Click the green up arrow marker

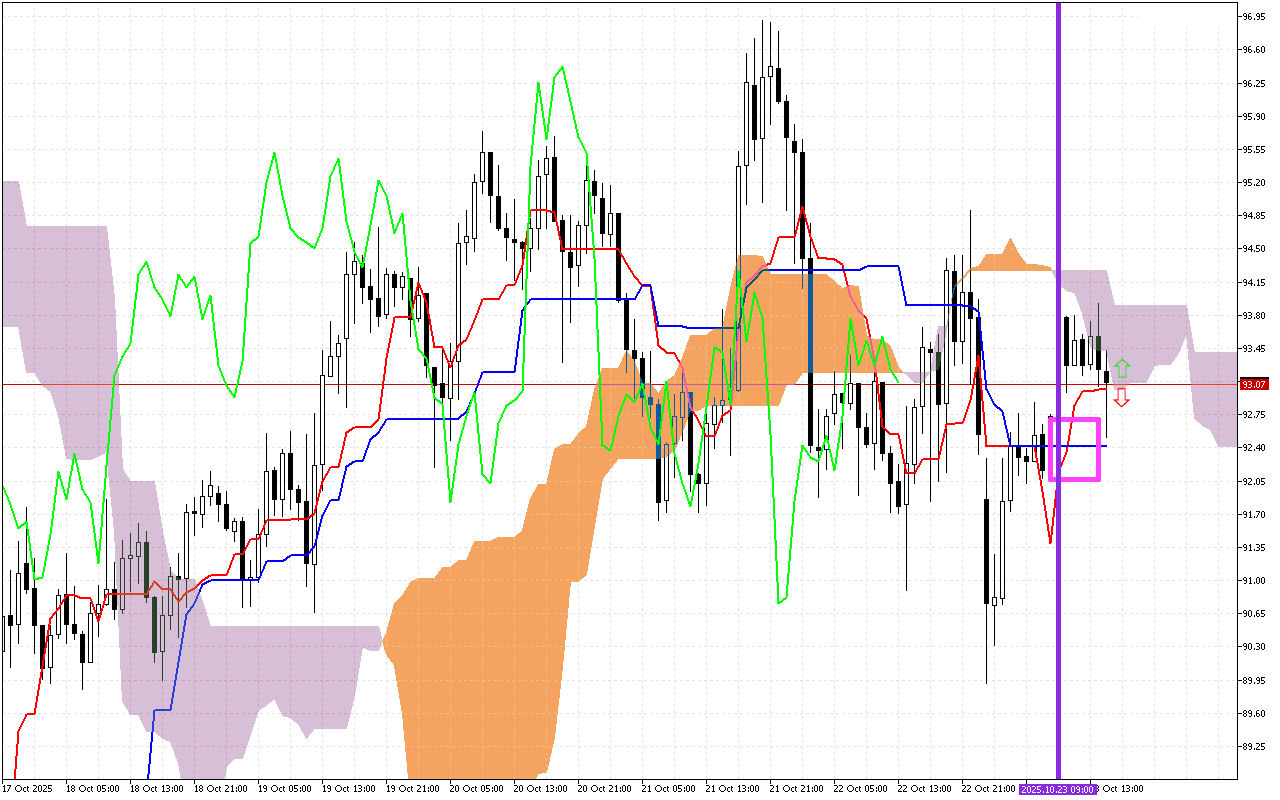[1122, 367]
